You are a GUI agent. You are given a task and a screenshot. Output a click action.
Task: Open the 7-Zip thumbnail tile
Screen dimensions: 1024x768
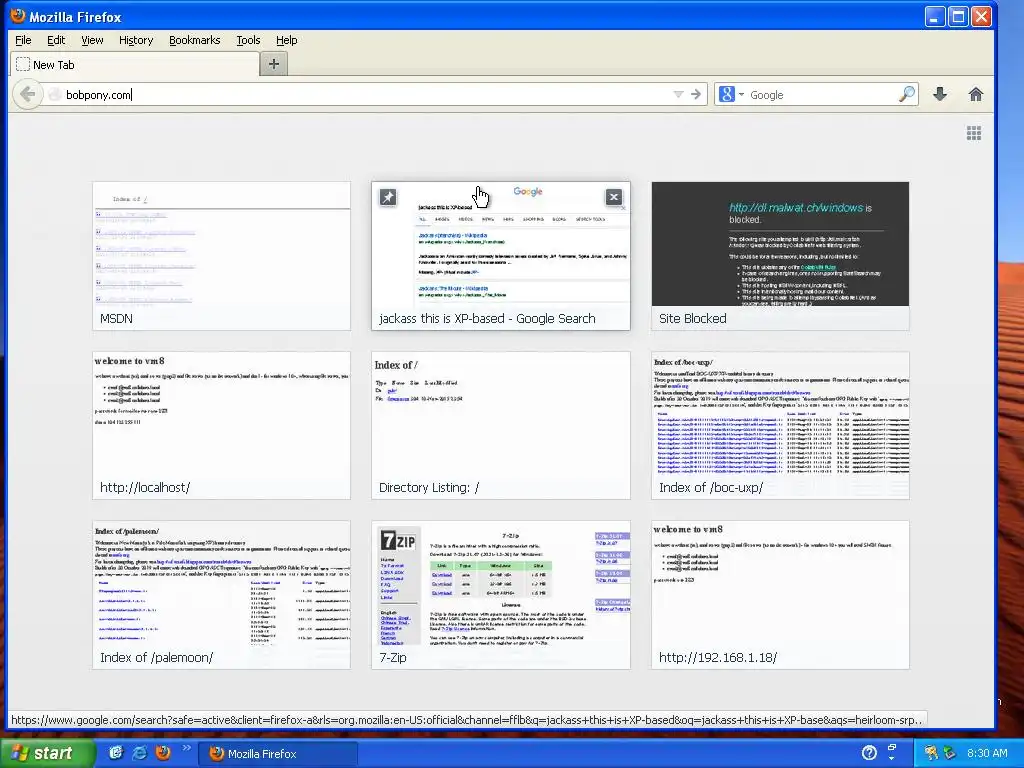(501, 595)
